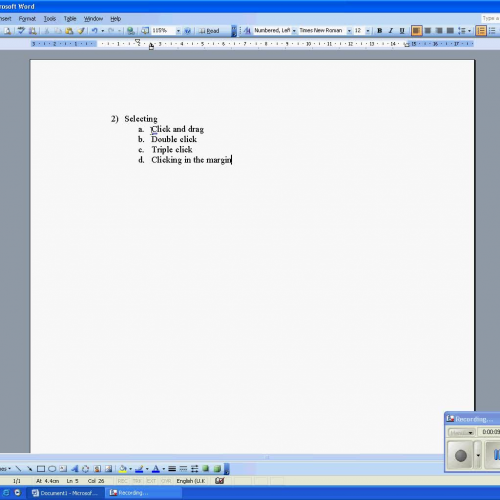This screenshot has width=500, height=500.
Task: Insert a hyperlink with the globe icon
Action: 131,31
